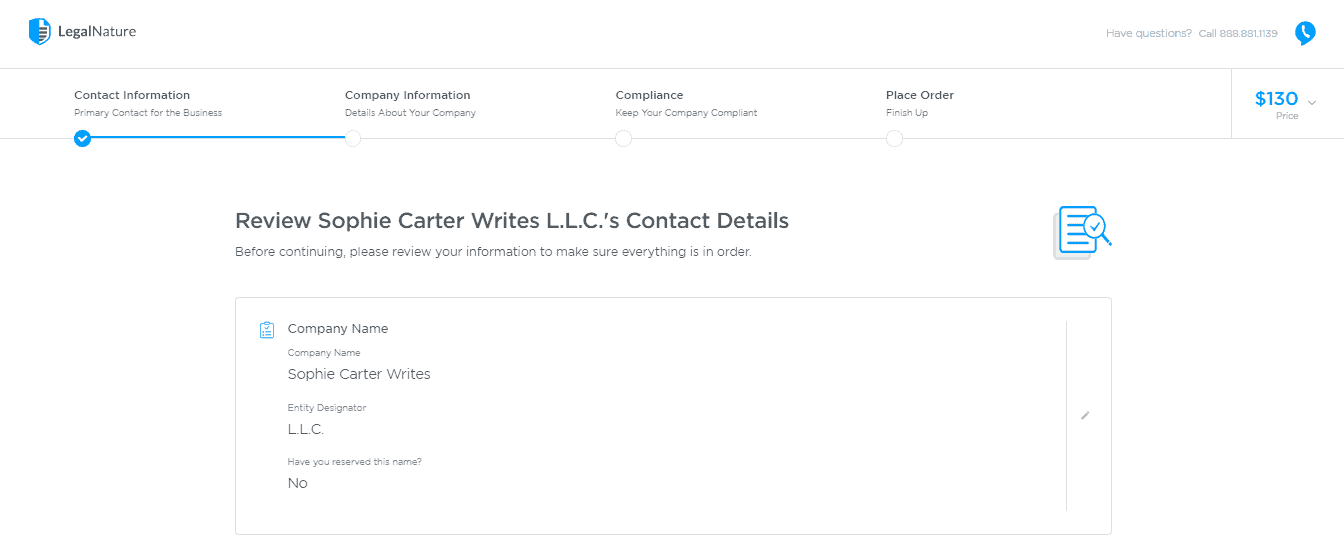Expand the $130 price chevron
Viewport: 1344px width, 545px height.
tap(1312, 102)
